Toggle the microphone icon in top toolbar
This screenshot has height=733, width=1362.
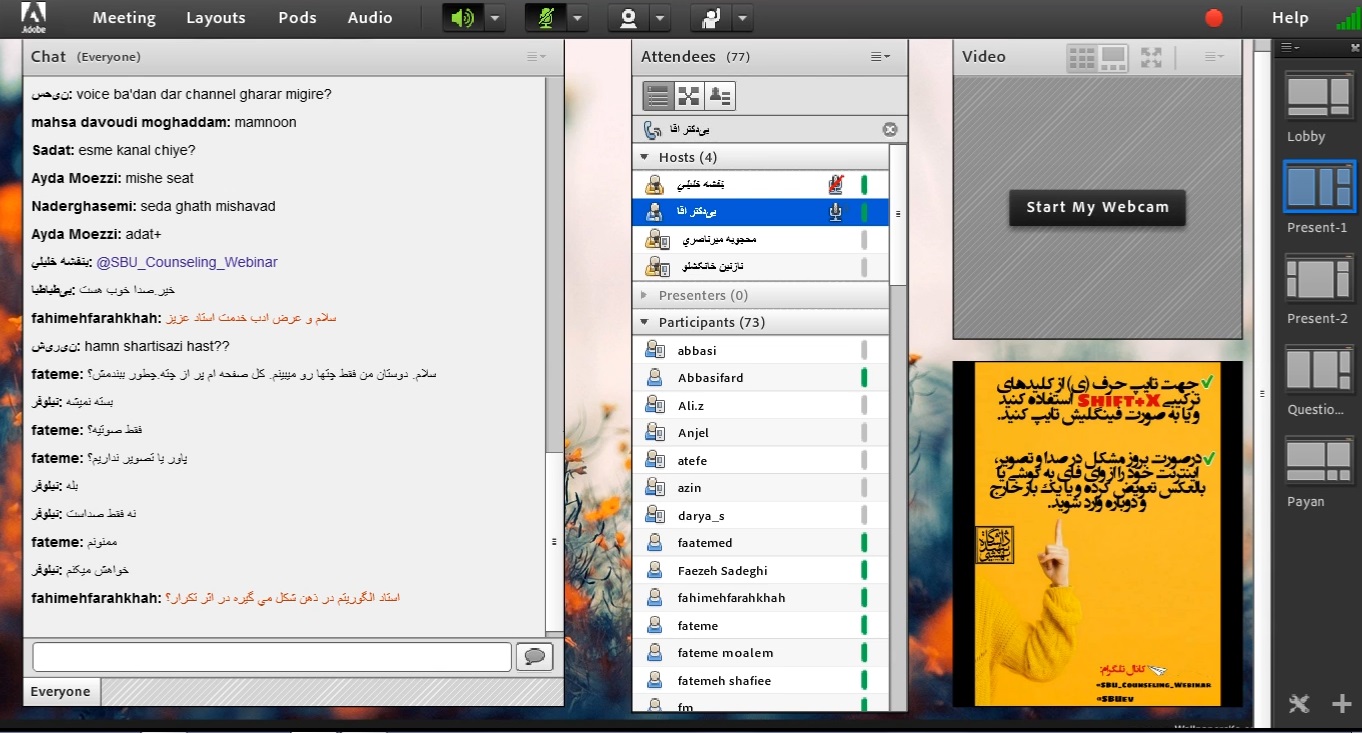coord(545,18)
